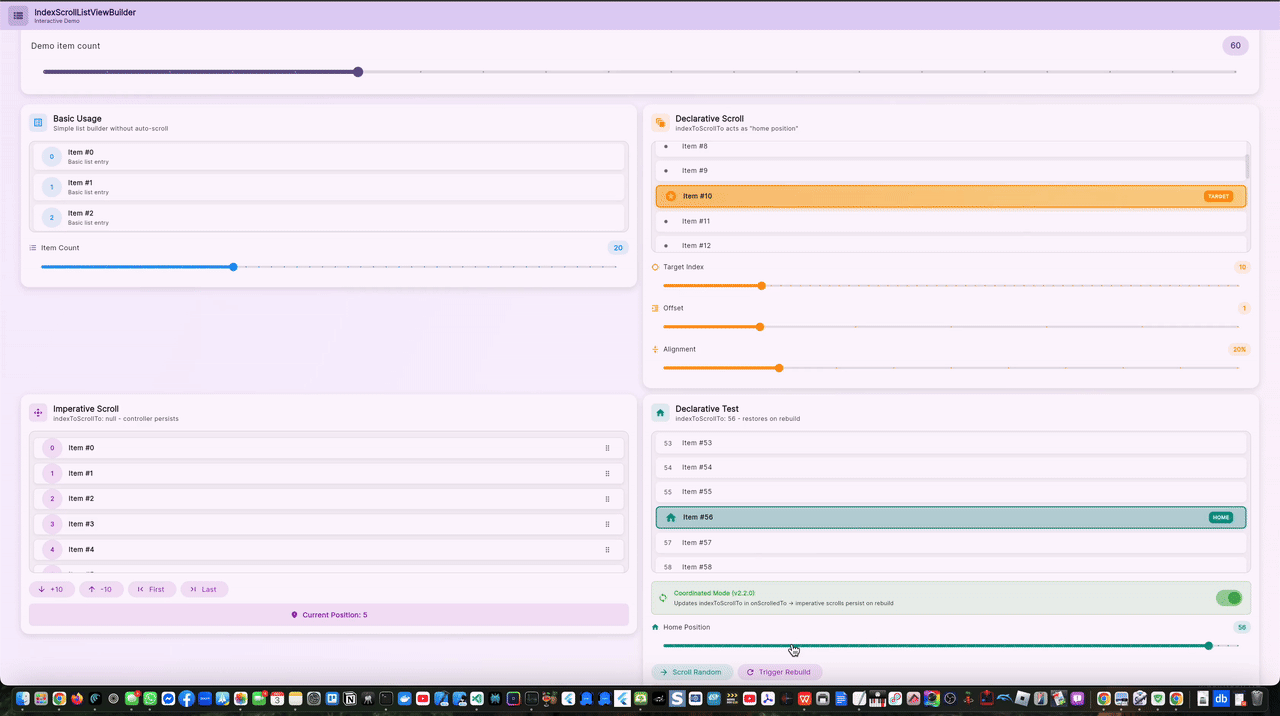Click the alignment icon beside Alignment label

coord(655,349)
